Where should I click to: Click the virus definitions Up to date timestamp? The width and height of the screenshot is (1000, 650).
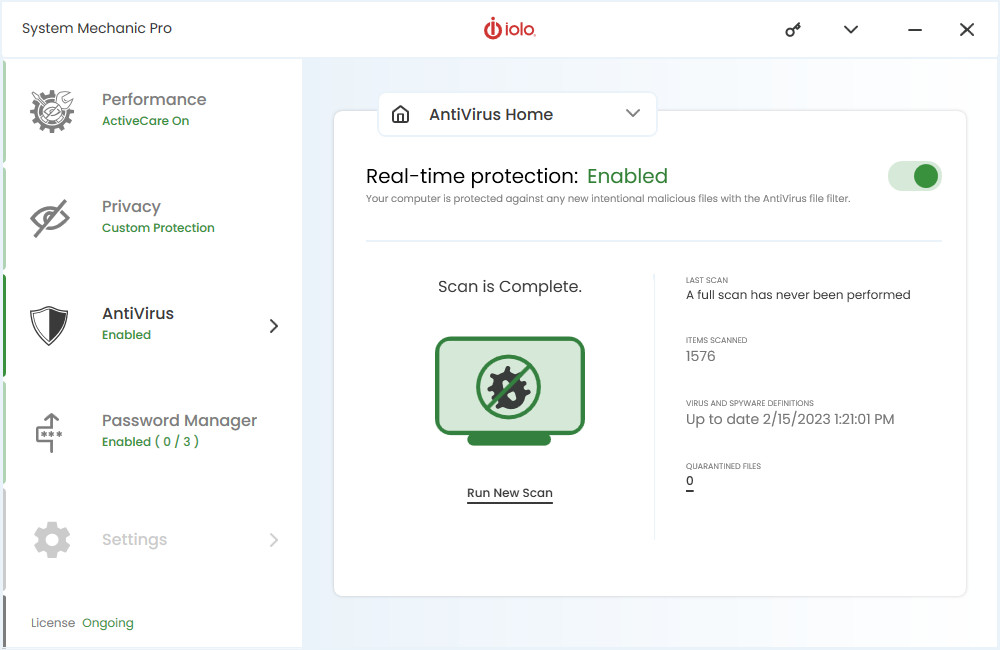click(x=790, y=419)
